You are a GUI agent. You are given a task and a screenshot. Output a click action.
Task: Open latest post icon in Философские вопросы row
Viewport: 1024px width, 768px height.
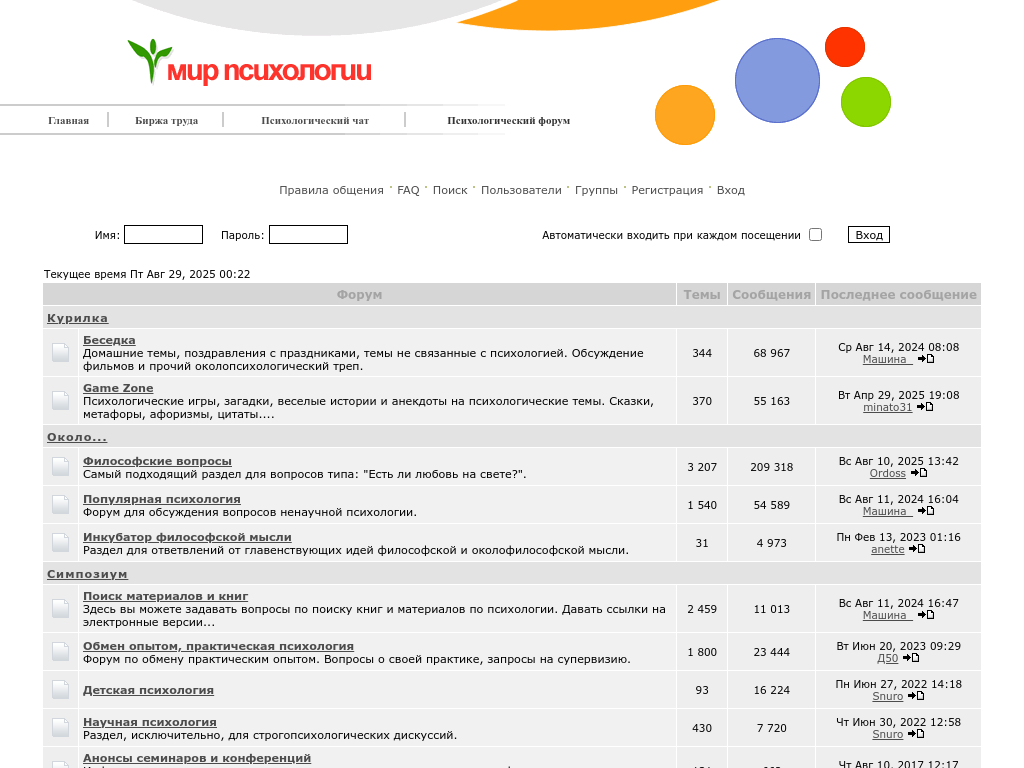[x=919, y=473]
